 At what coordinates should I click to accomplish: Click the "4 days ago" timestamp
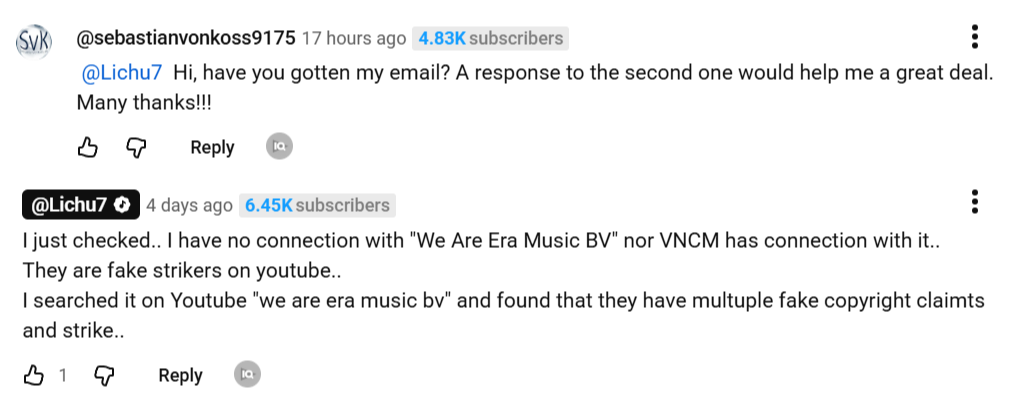tap(189, 205)
